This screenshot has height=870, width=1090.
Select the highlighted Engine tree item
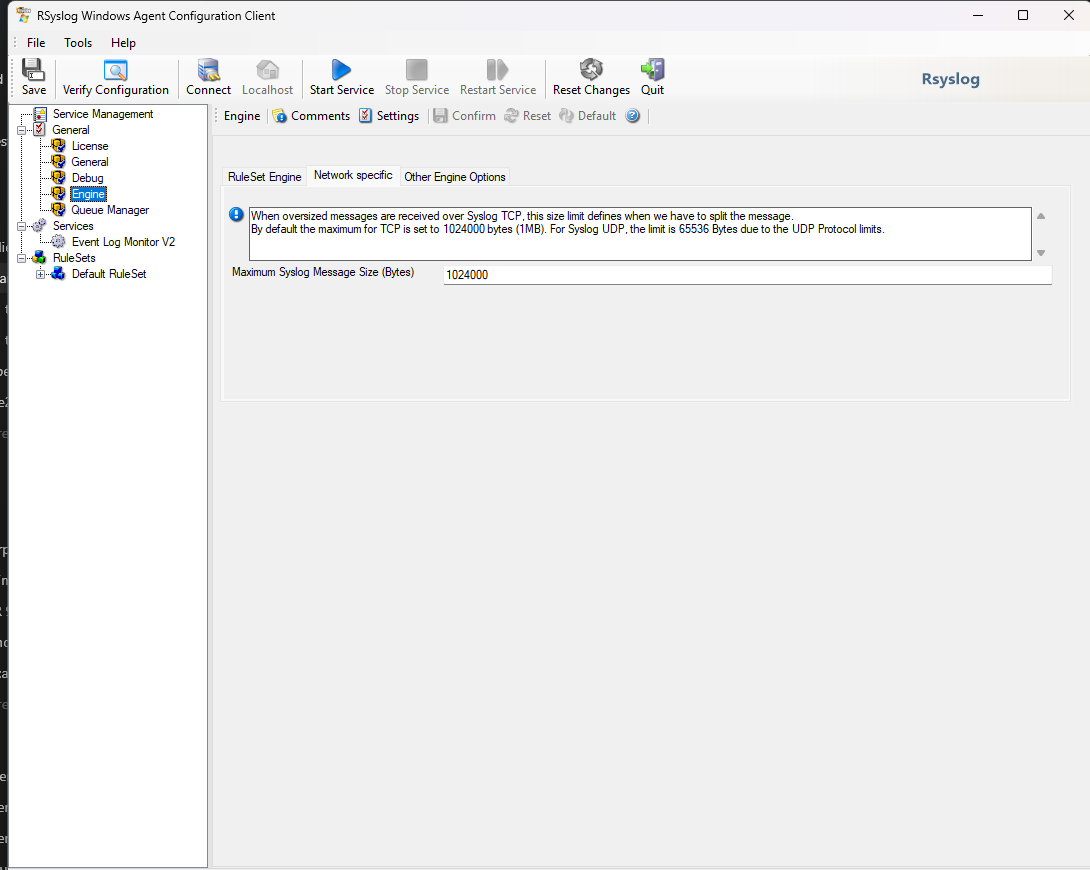click(88, 194)
